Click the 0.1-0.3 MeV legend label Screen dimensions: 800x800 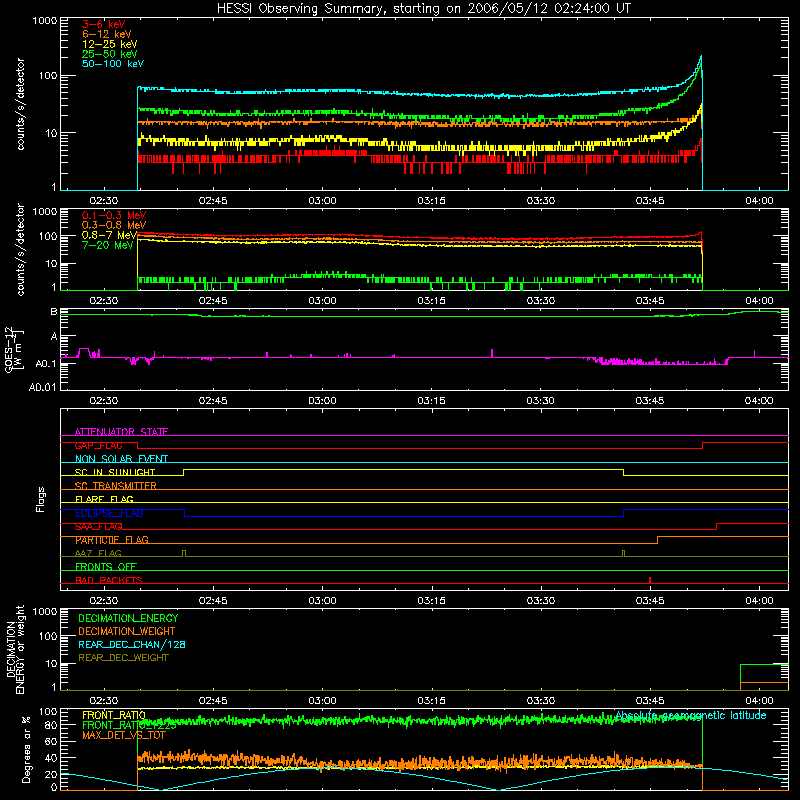[x=114, y=215]
